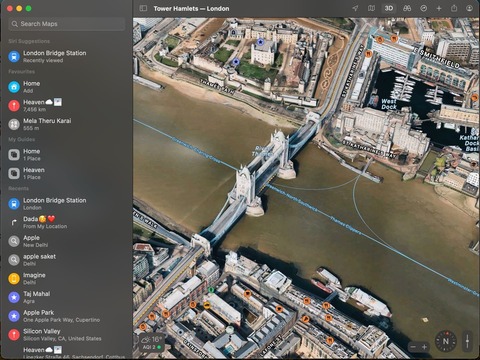
Task: Zoom in with the plus button
Action: point(424,347)
